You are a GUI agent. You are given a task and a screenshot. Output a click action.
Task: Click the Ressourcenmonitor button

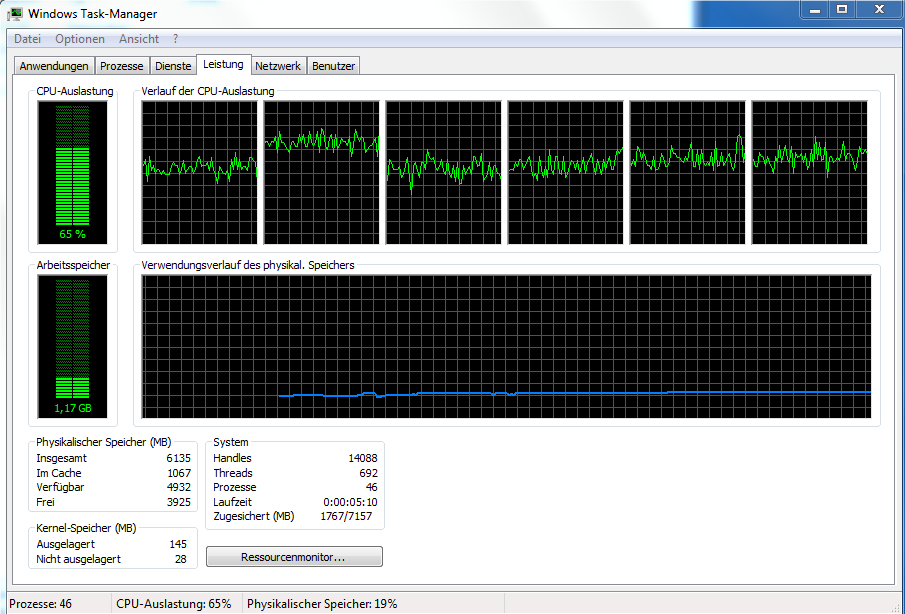[x=294, y=557]
